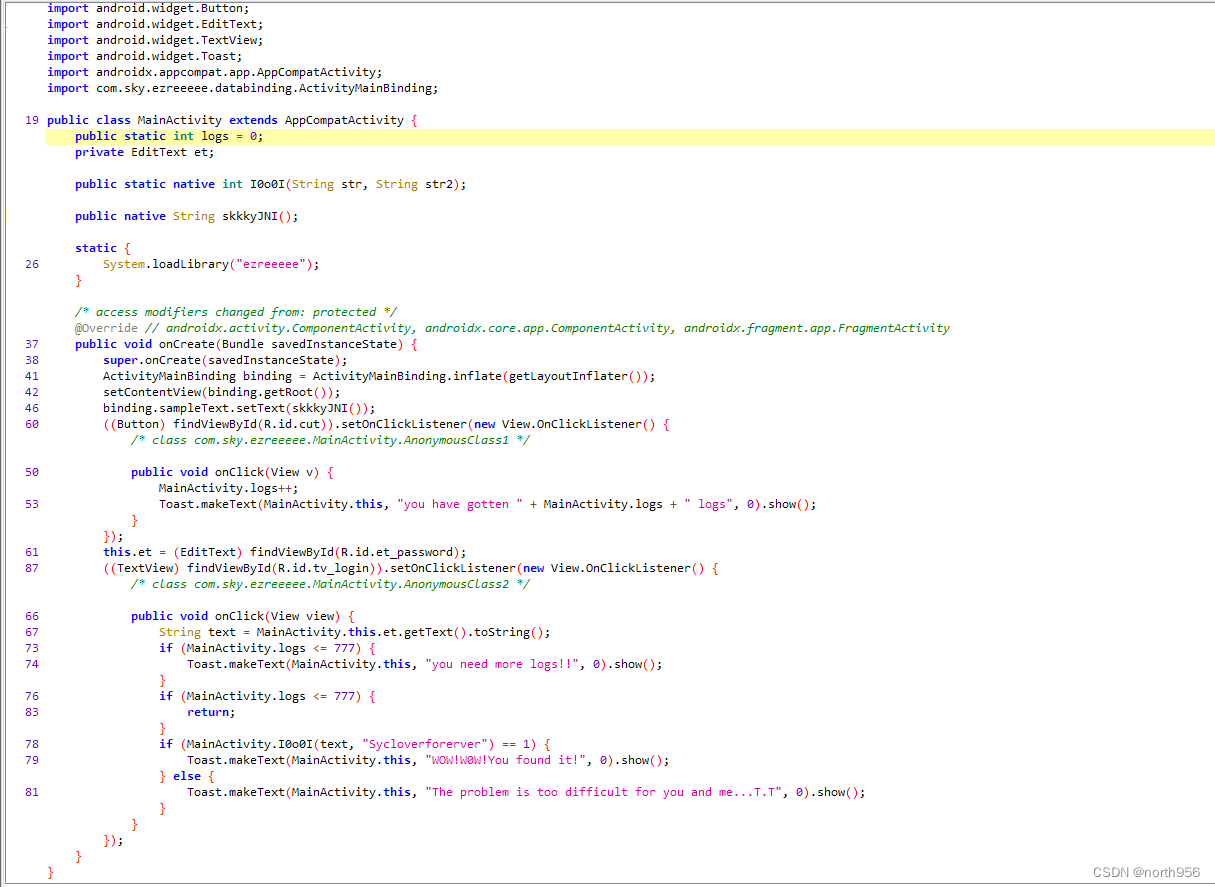Click the "ezreeeee" library name string

[272, 263]
